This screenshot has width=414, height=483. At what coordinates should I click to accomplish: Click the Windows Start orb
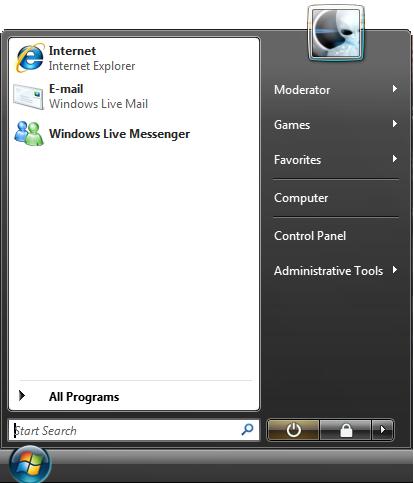tap(30, 464)
